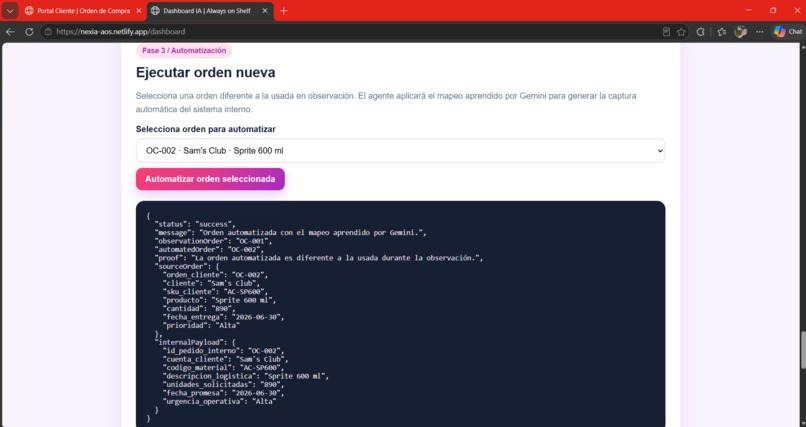Go back to the previous page
The height and width of the screenshot is (427, 806).
point(10,32)
